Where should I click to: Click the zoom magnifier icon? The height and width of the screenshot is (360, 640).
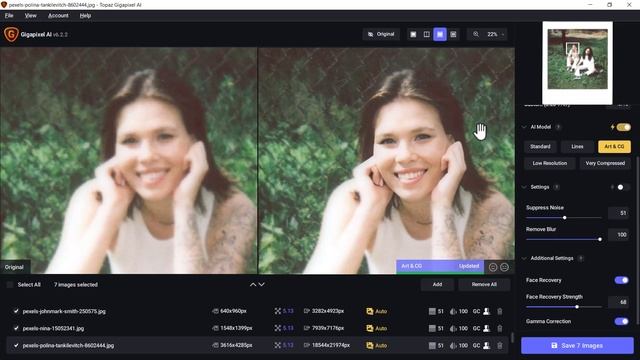(x=476, y=34)
